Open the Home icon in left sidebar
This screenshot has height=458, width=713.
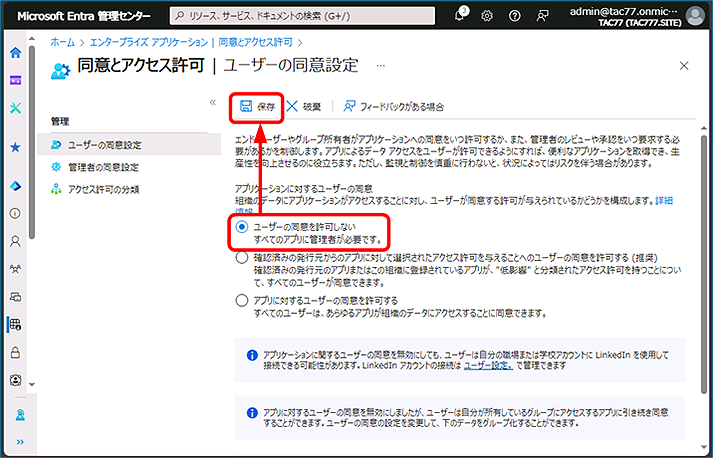coord(15,53)
